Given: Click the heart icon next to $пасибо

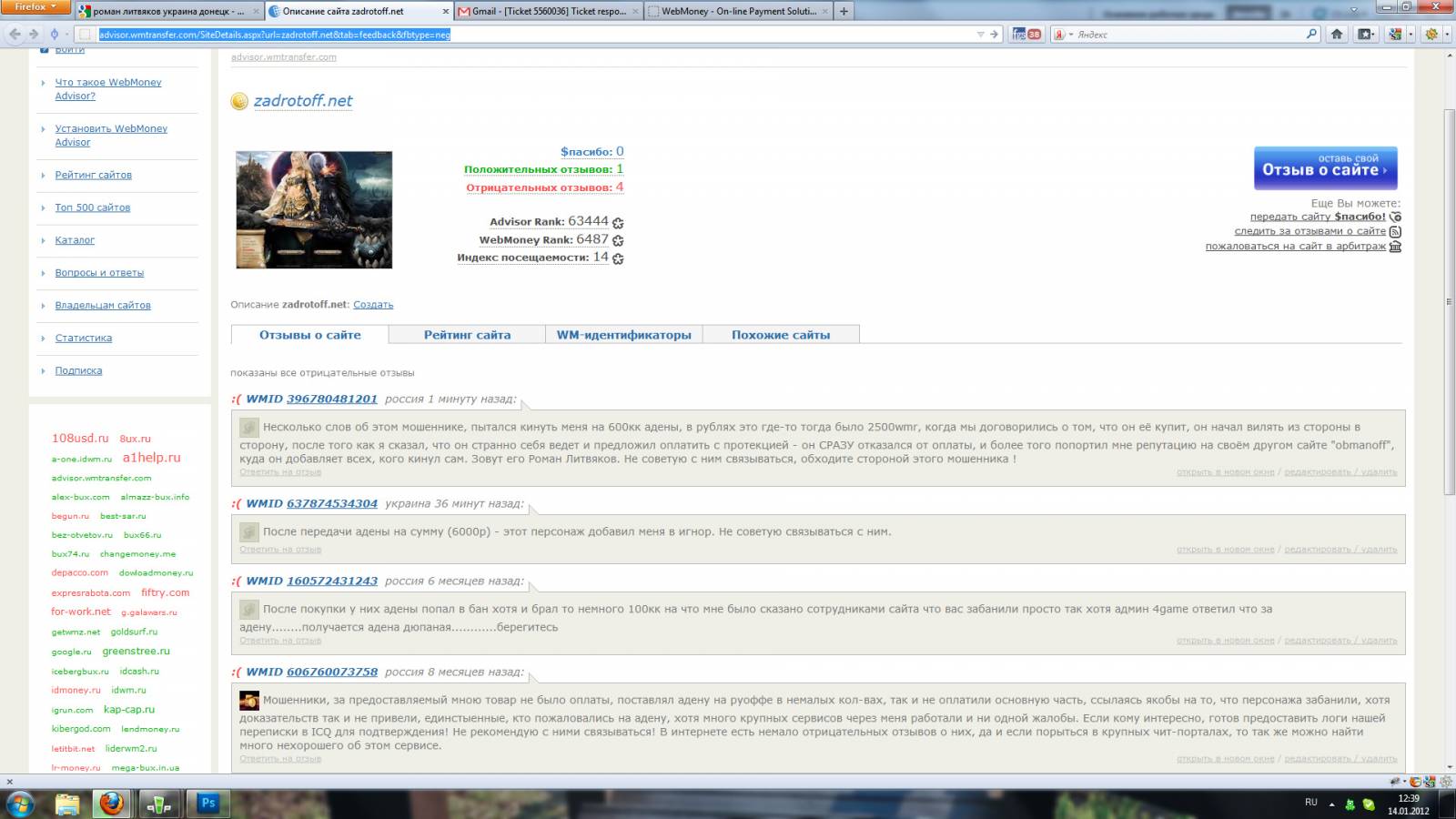Looking at the screenshot, I should (x=1395, y=217).
